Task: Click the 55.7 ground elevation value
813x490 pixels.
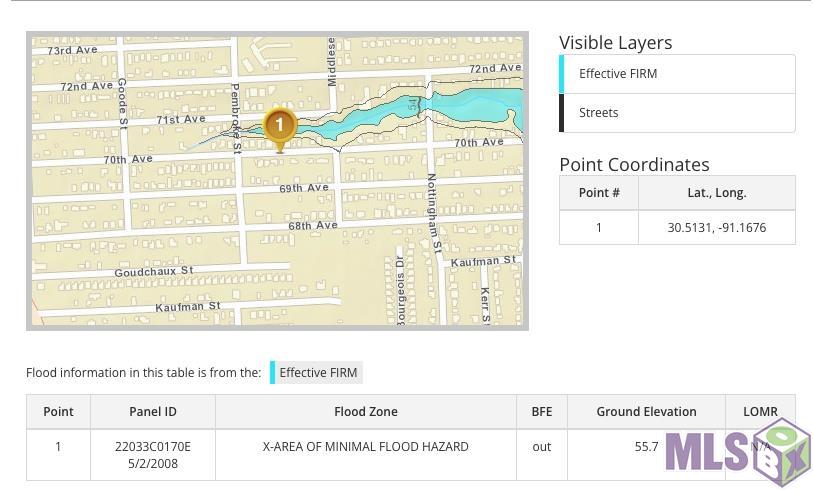Action: coord(646,447)
